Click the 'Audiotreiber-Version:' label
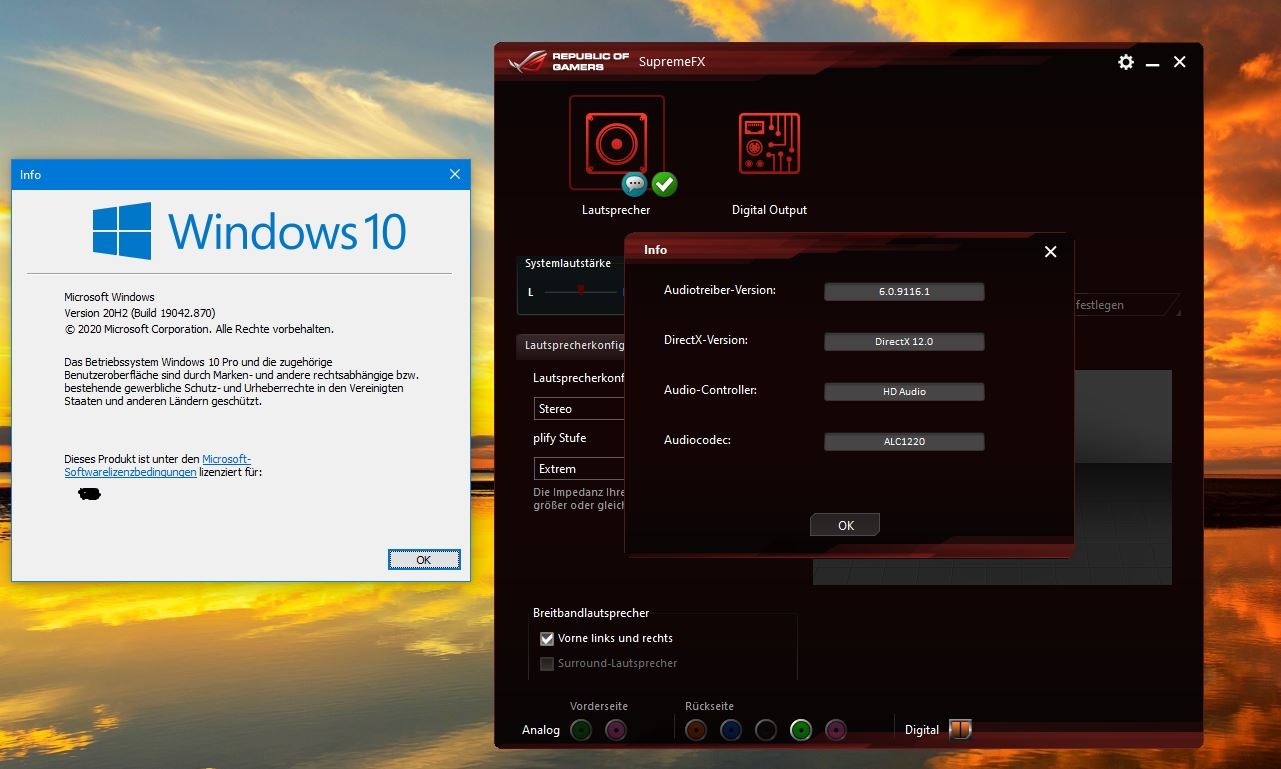This screenshot has height=769, width=1281. pyautogui.click(x=720, y=290)
